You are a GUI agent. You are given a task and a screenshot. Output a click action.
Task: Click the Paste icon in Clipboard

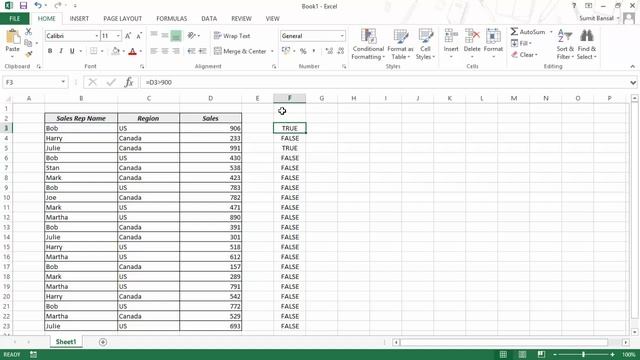click(x=13, y=37)
